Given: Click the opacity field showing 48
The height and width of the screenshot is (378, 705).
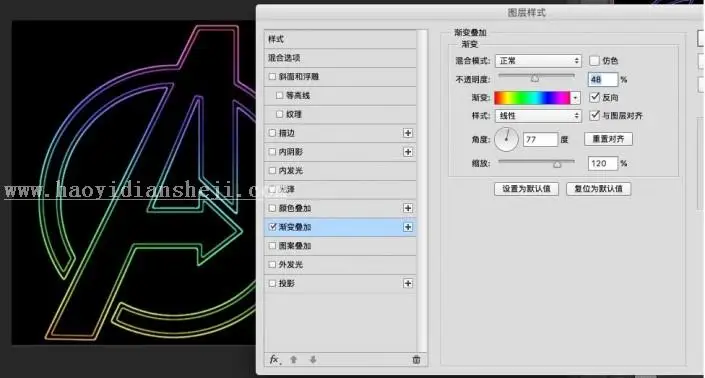Looking at the screenshot, I should (603, 80).
